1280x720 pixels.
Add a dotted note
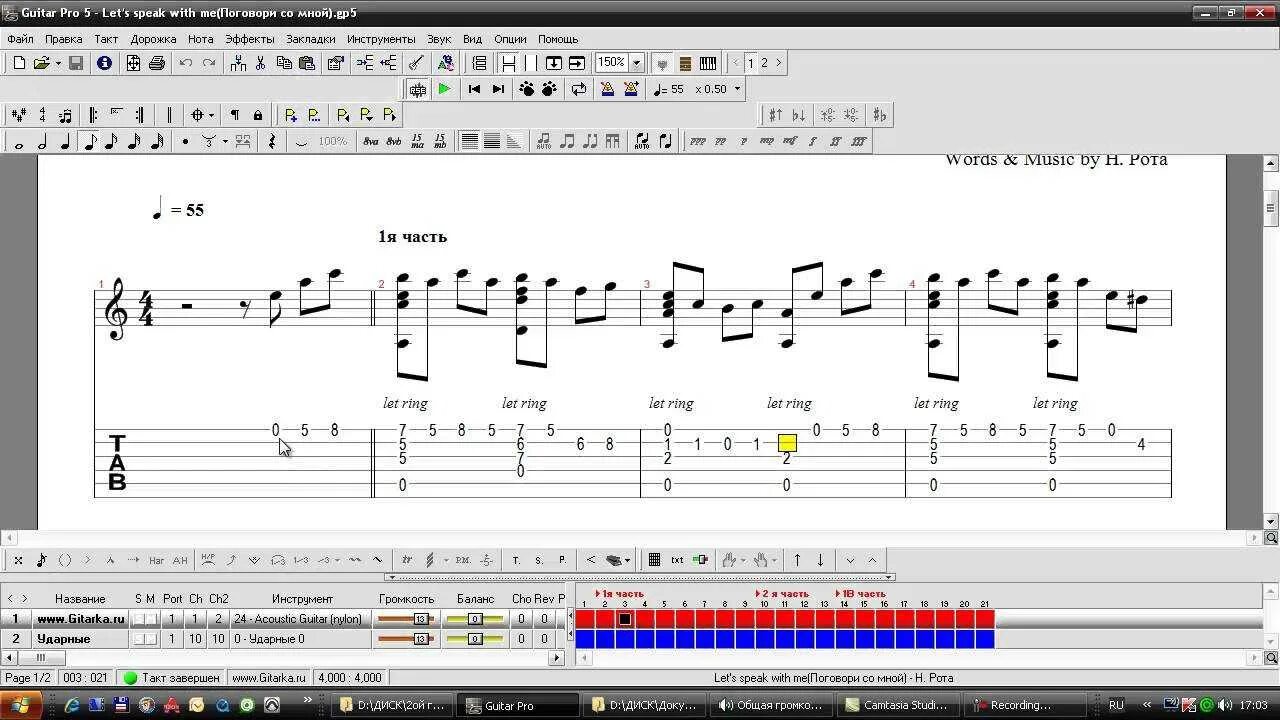pyautogui.click(x=185, y=142)
